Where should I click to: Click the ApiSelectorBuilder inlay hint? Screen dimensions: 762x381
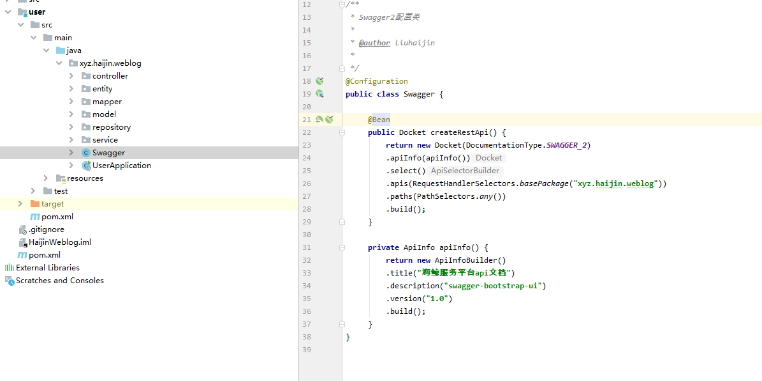point(465,171)
